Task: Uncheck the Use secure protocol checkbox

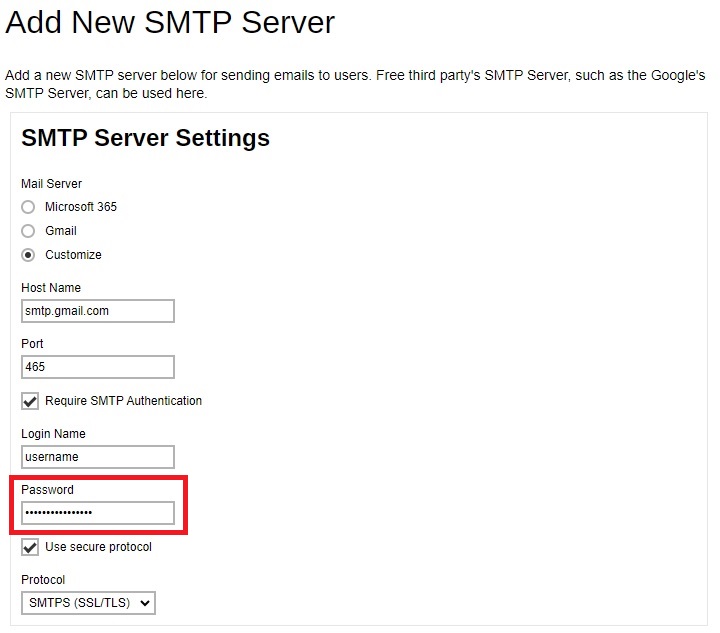Action: (x=30, y=547)
